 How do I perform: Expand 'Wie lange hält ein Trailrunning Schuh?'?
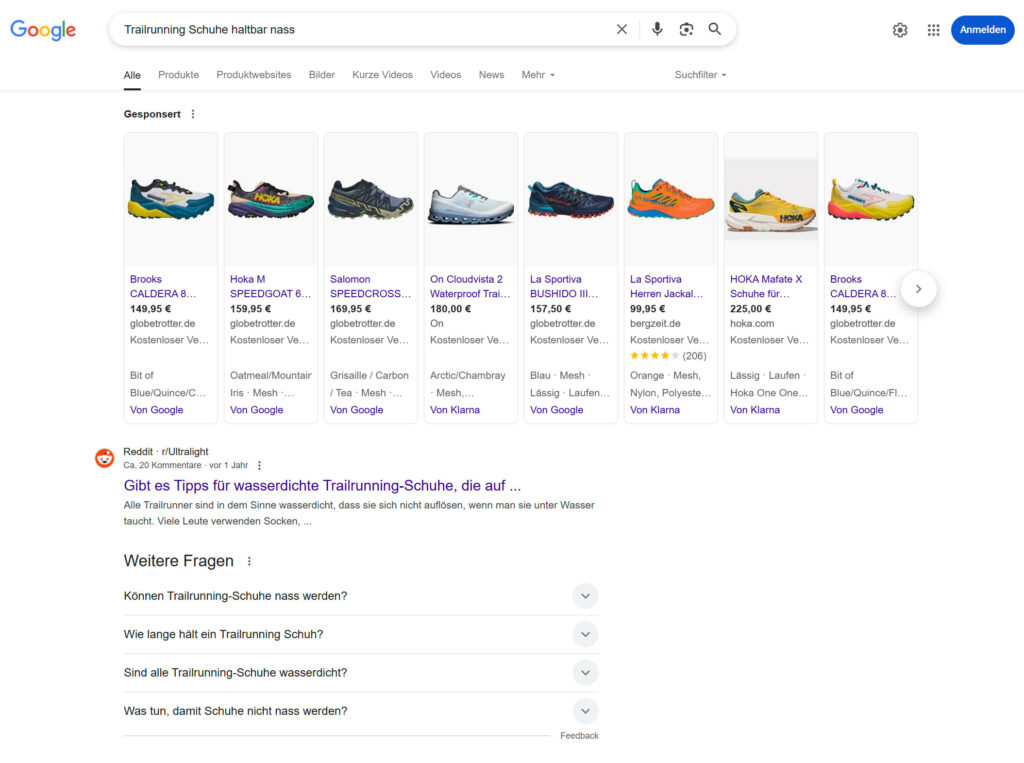360,634
